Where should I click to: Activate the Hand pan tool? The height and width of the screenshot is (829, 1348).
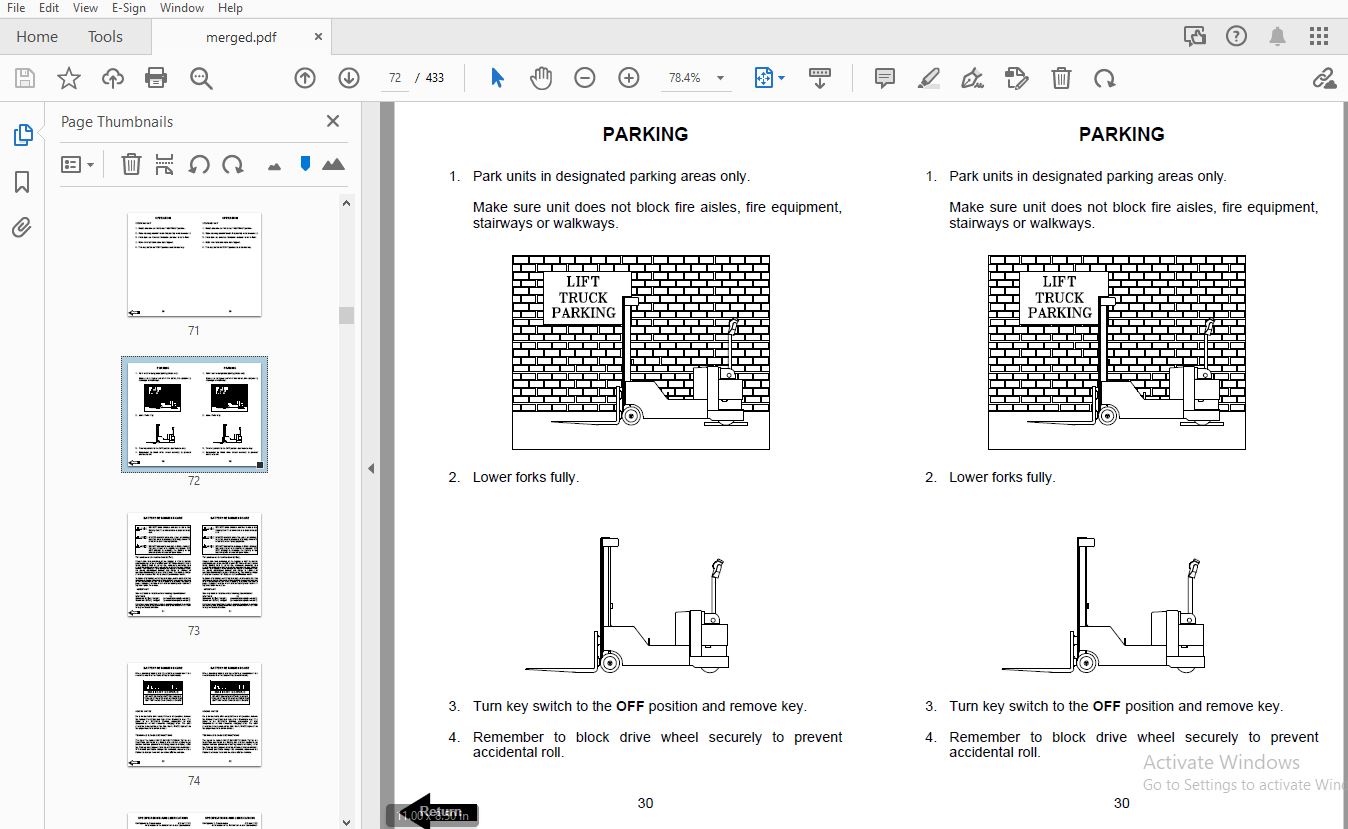541,78
